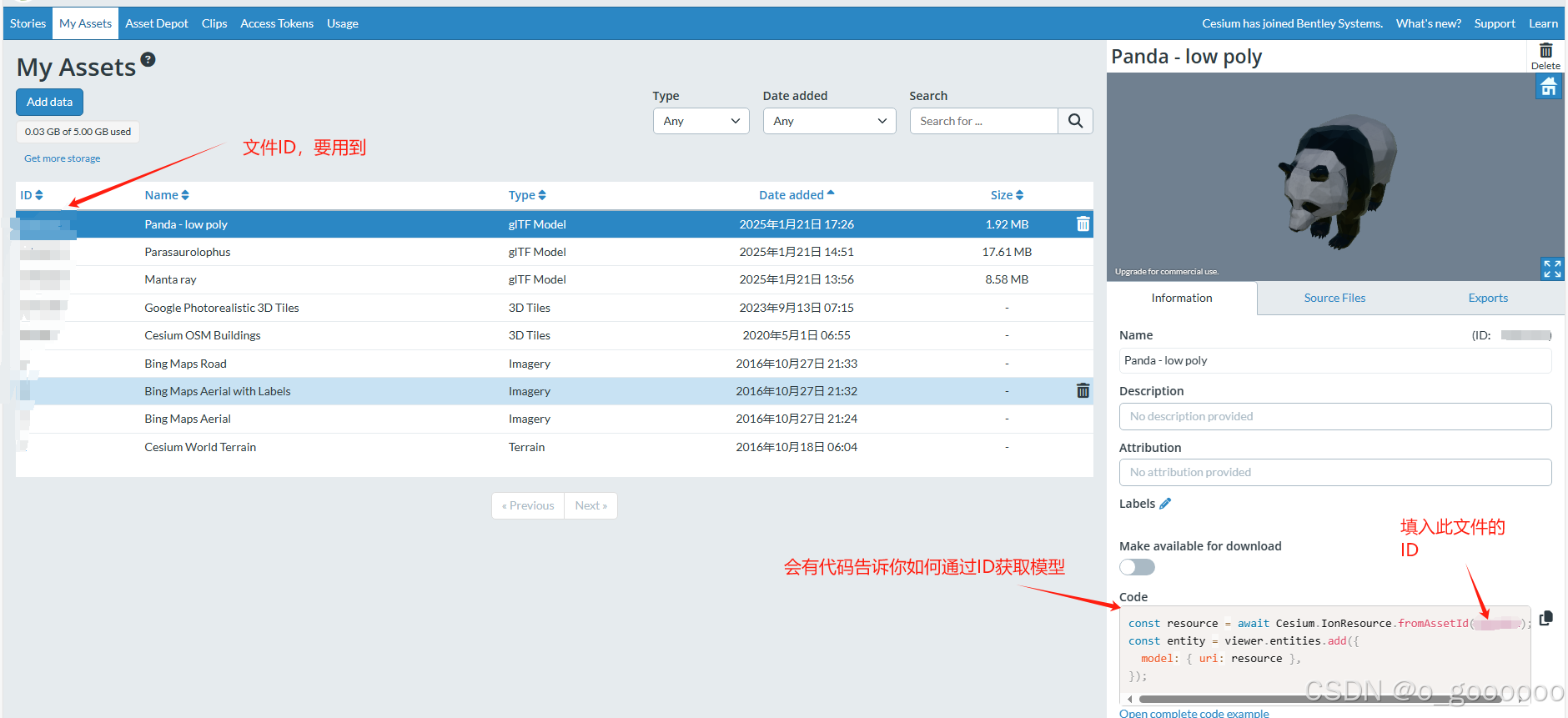1568x718 pixels.
Task: Select the Cesium OSM Buildings row
Action: tap(555, 335)
